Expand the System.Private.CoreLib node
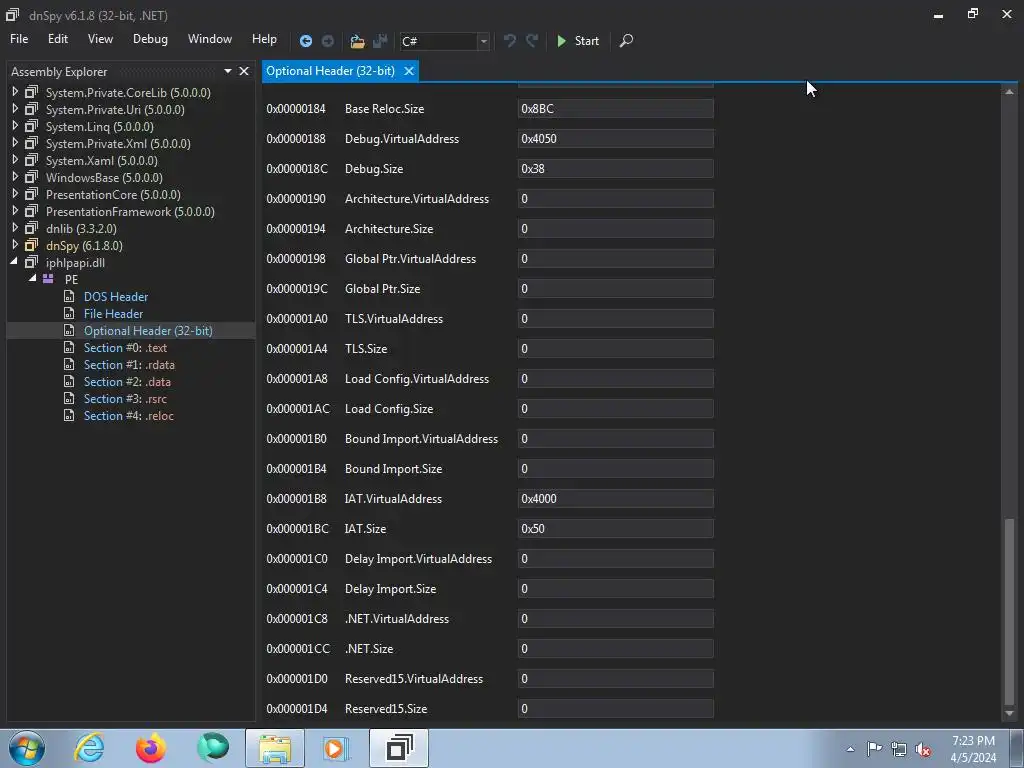 coord(15,92)
